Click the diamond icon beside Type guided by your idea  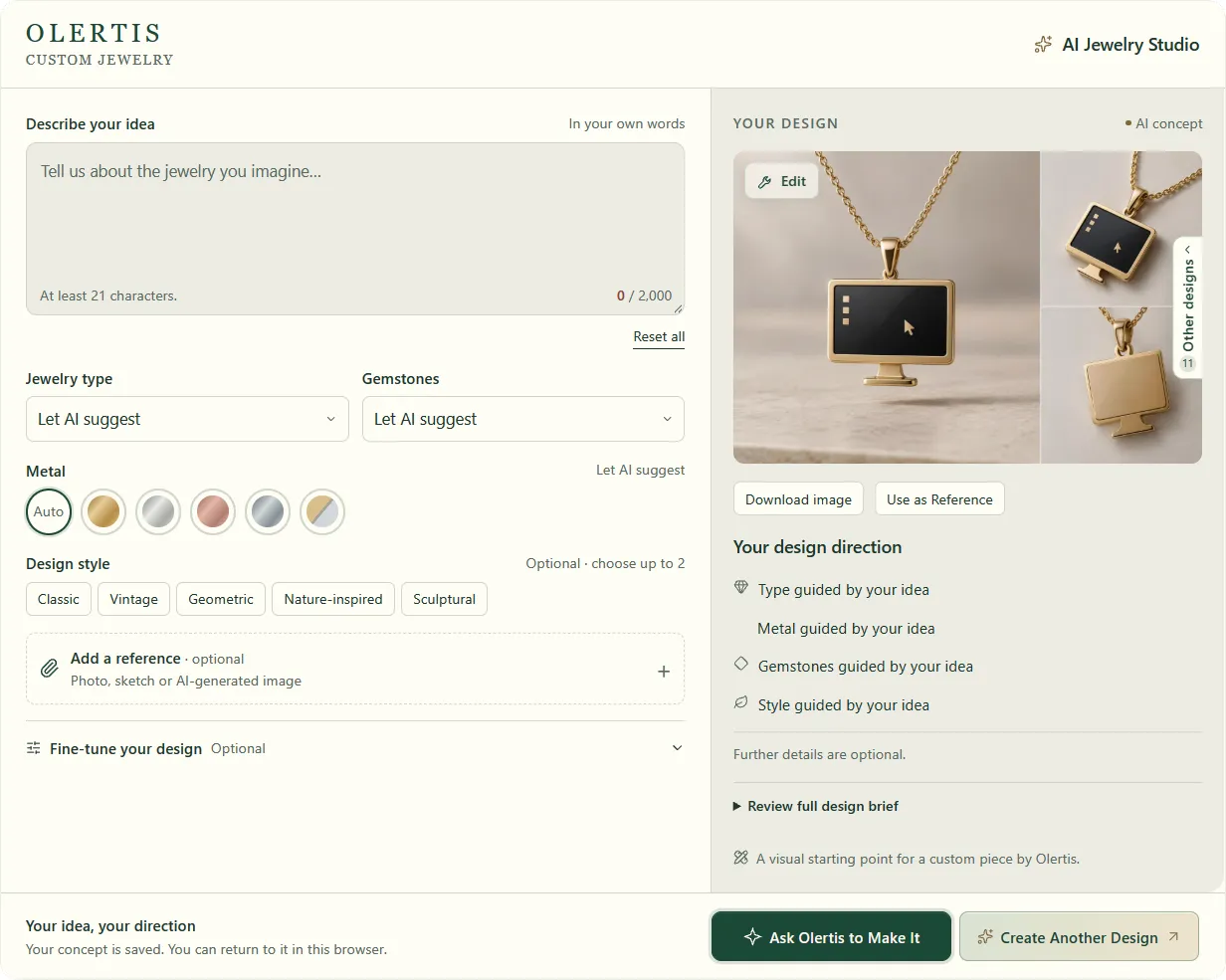point(741,588)
